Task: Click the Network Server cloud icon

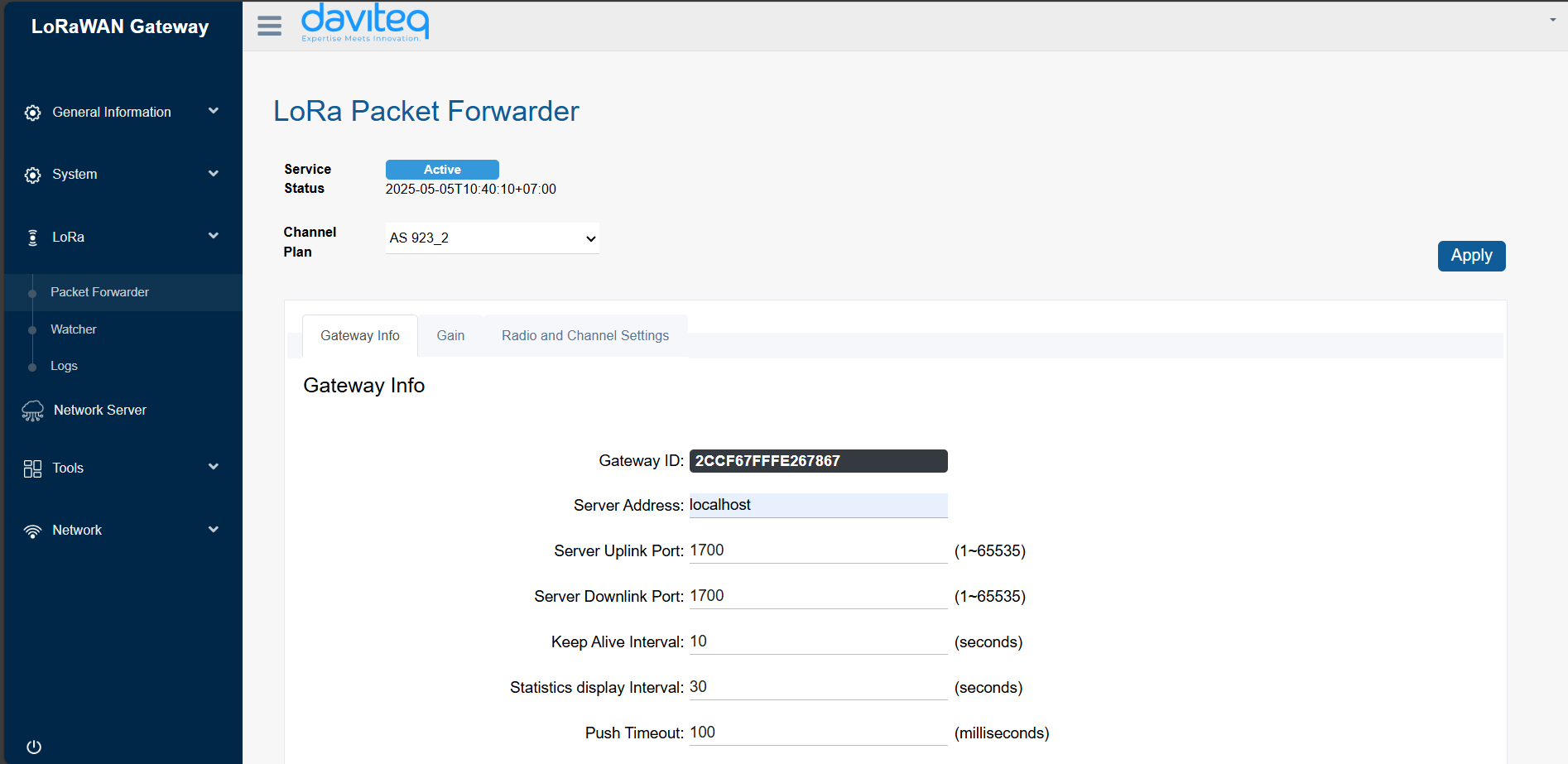Action: (x=32, y=411)
